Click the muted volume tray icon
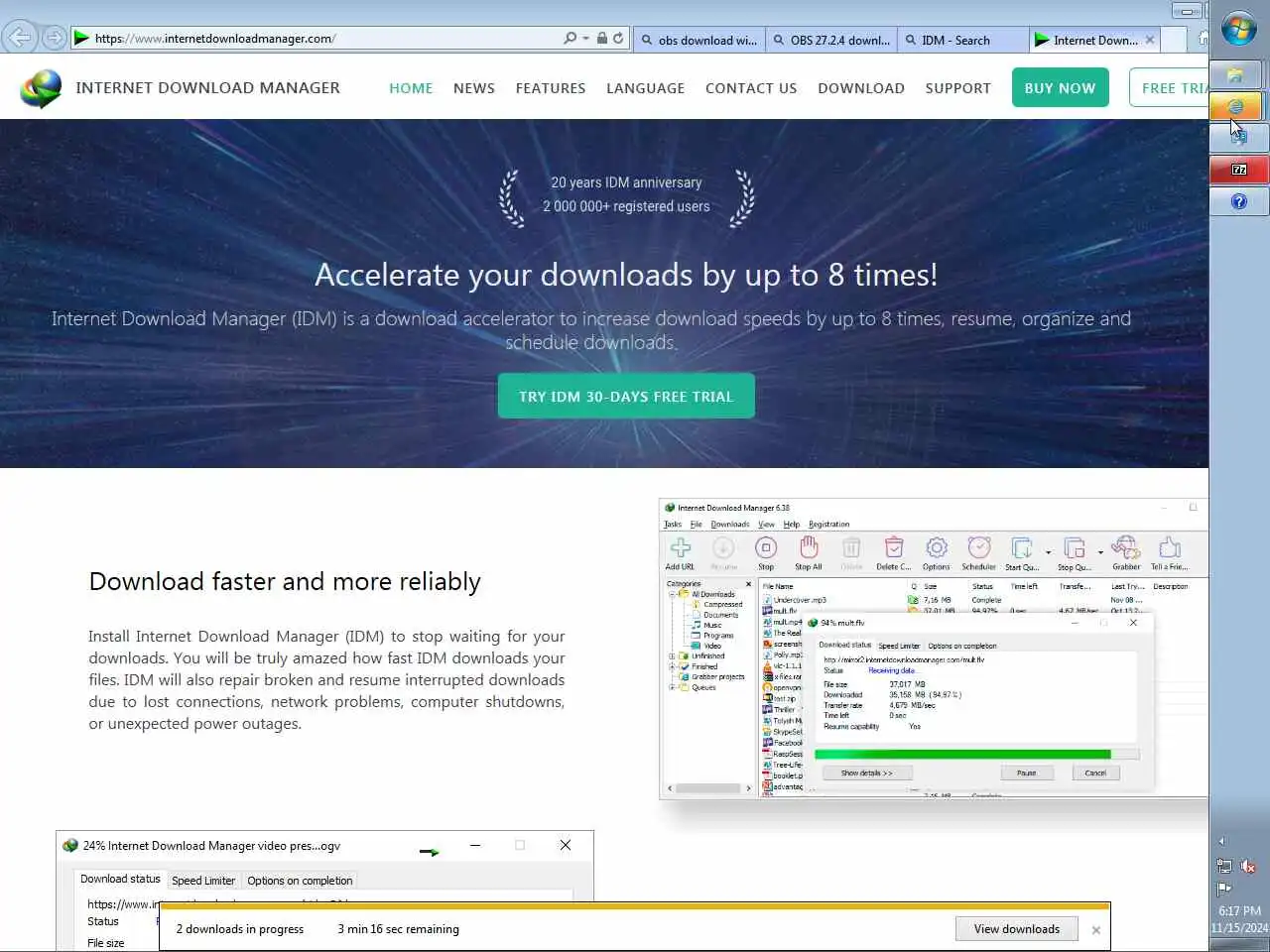1270x952 pixels. click(x=1248, y=867)
